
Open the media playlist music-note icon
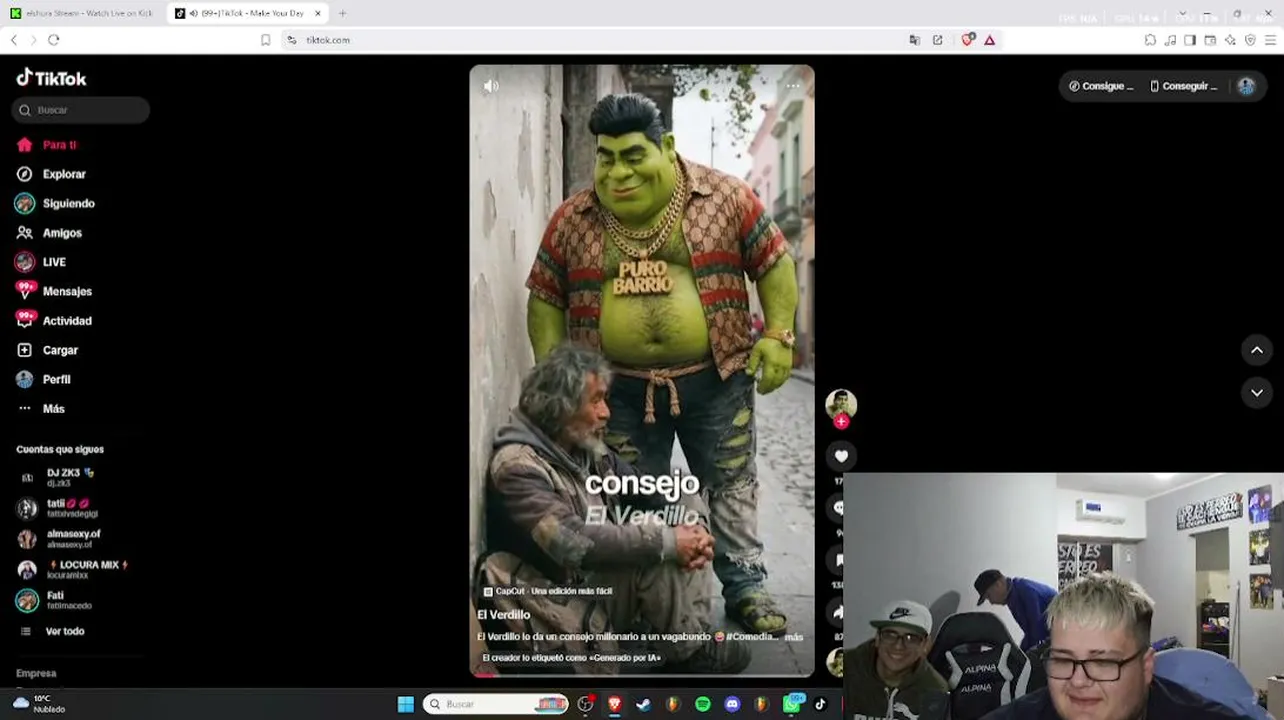1170,40
